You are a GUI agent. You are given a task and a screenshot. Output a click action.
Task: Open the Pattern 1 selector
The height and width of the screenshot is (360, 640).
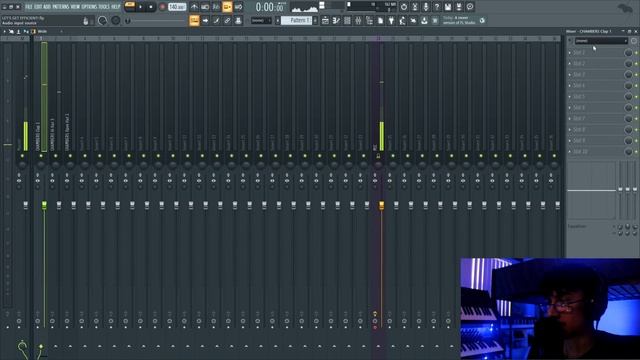(296, 20)
